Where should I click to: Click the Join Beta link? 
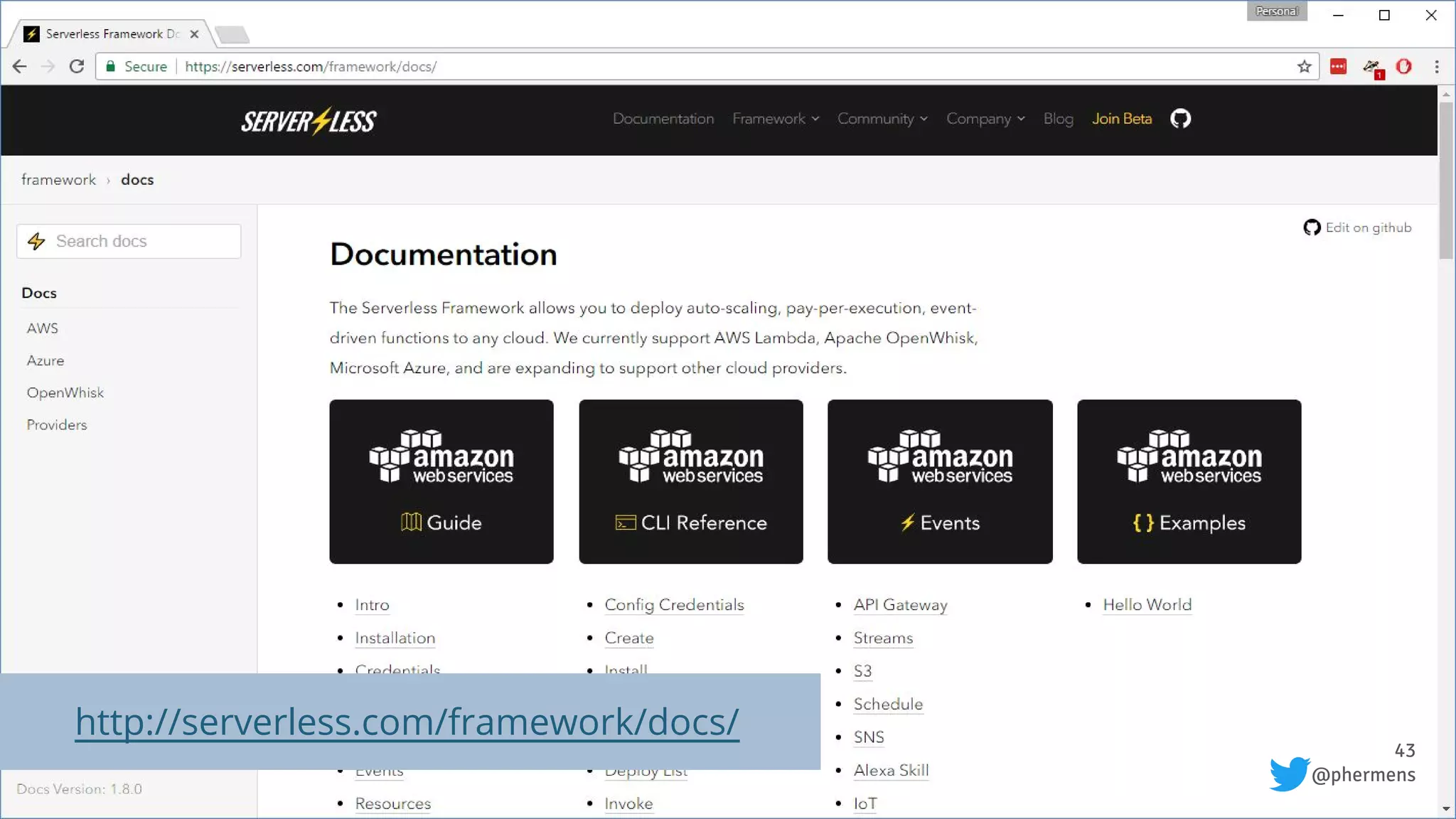(x=1122, y=119)
